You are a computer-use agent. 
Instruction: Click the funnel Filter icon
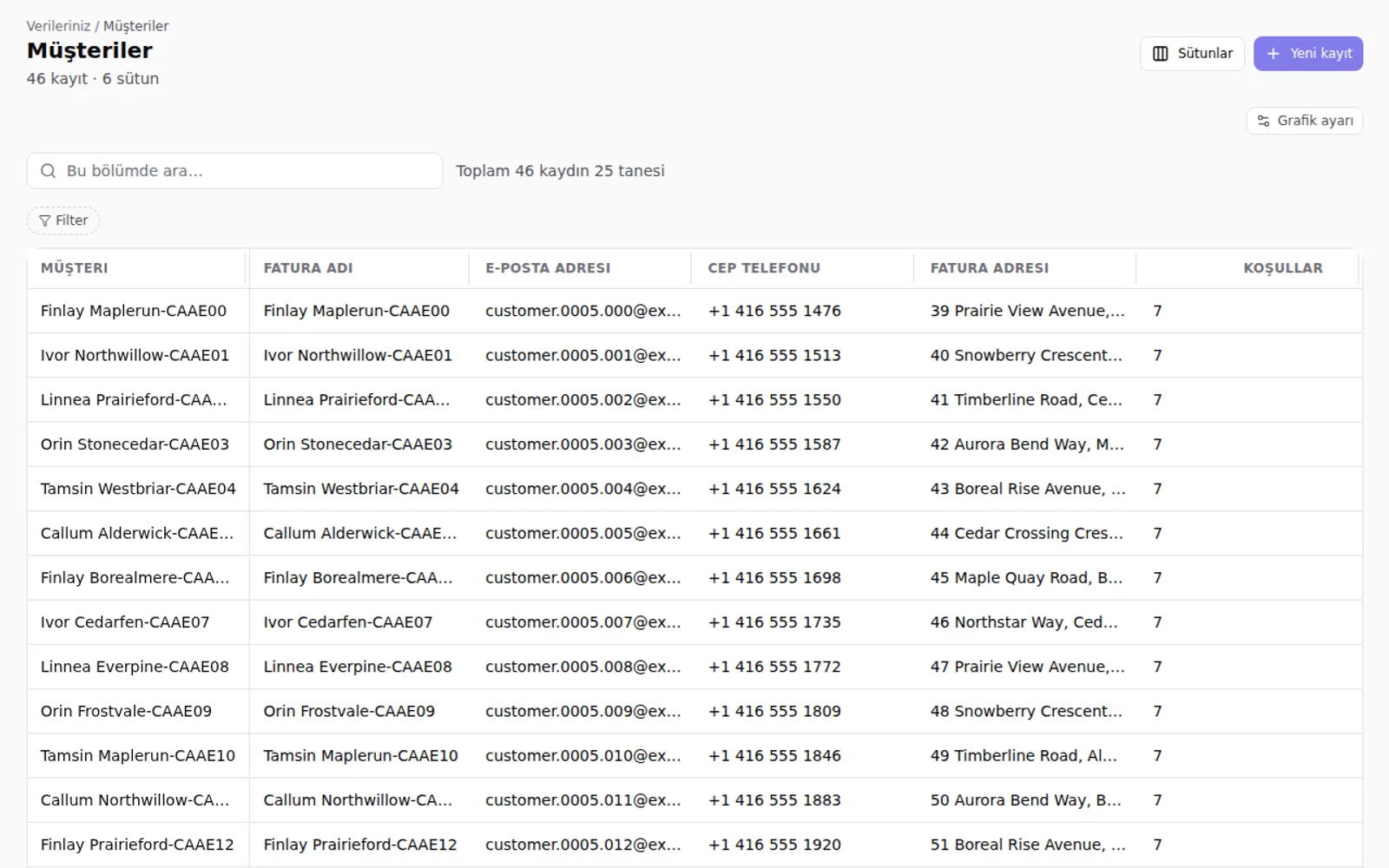[x=45, y=220]
